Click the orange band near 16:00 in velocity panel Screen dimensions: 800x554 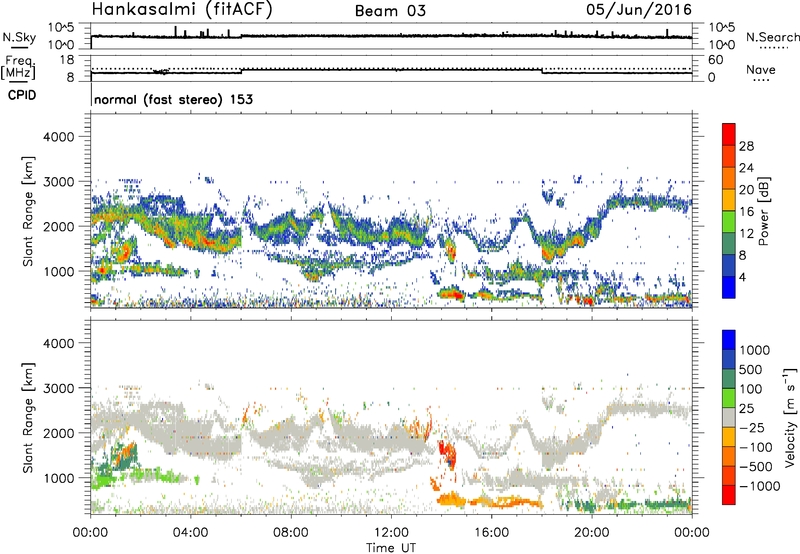click(505, 502)
